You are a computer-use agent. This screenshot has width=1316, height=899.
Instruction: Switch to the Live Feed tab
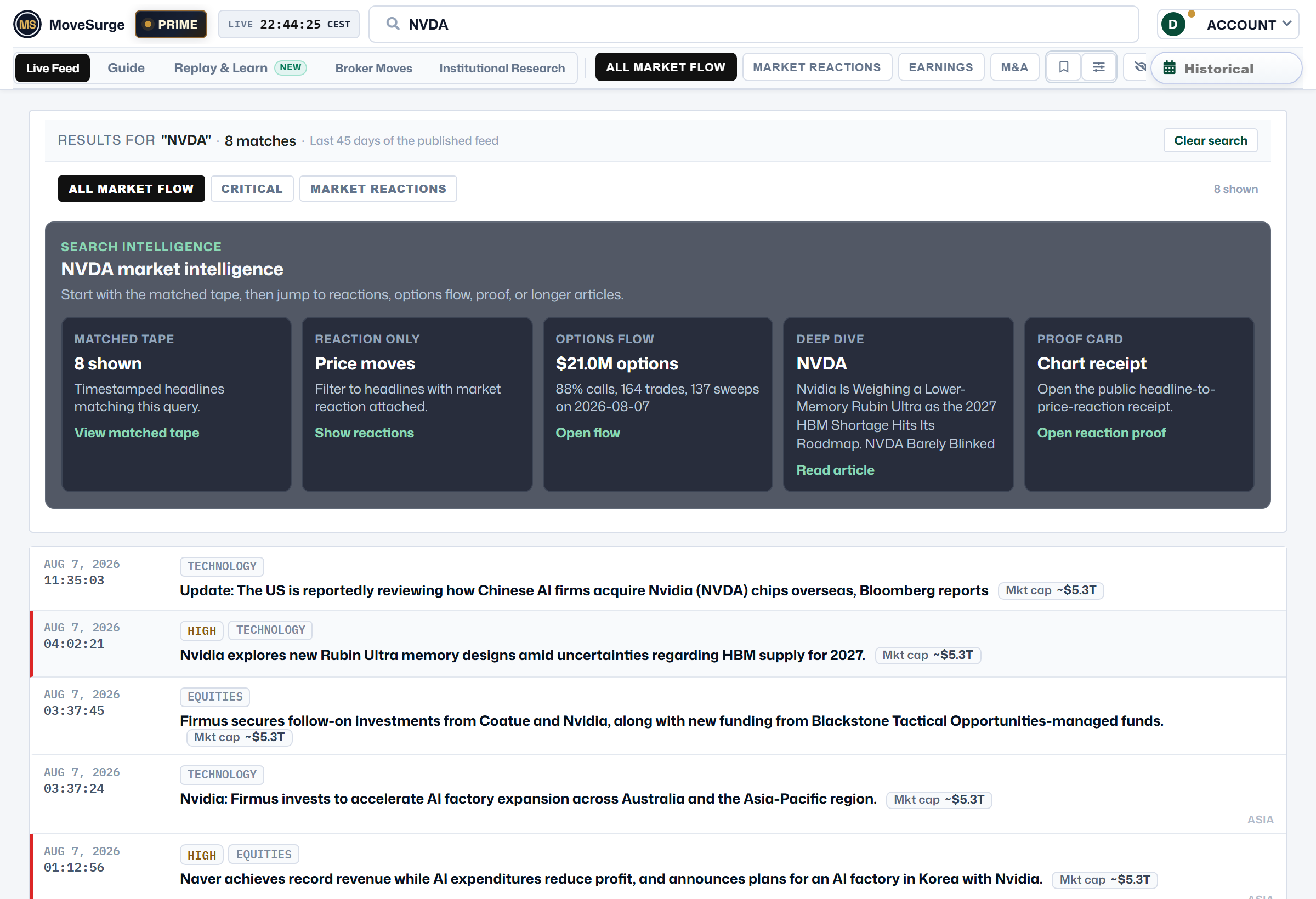[x=53, y=68]
